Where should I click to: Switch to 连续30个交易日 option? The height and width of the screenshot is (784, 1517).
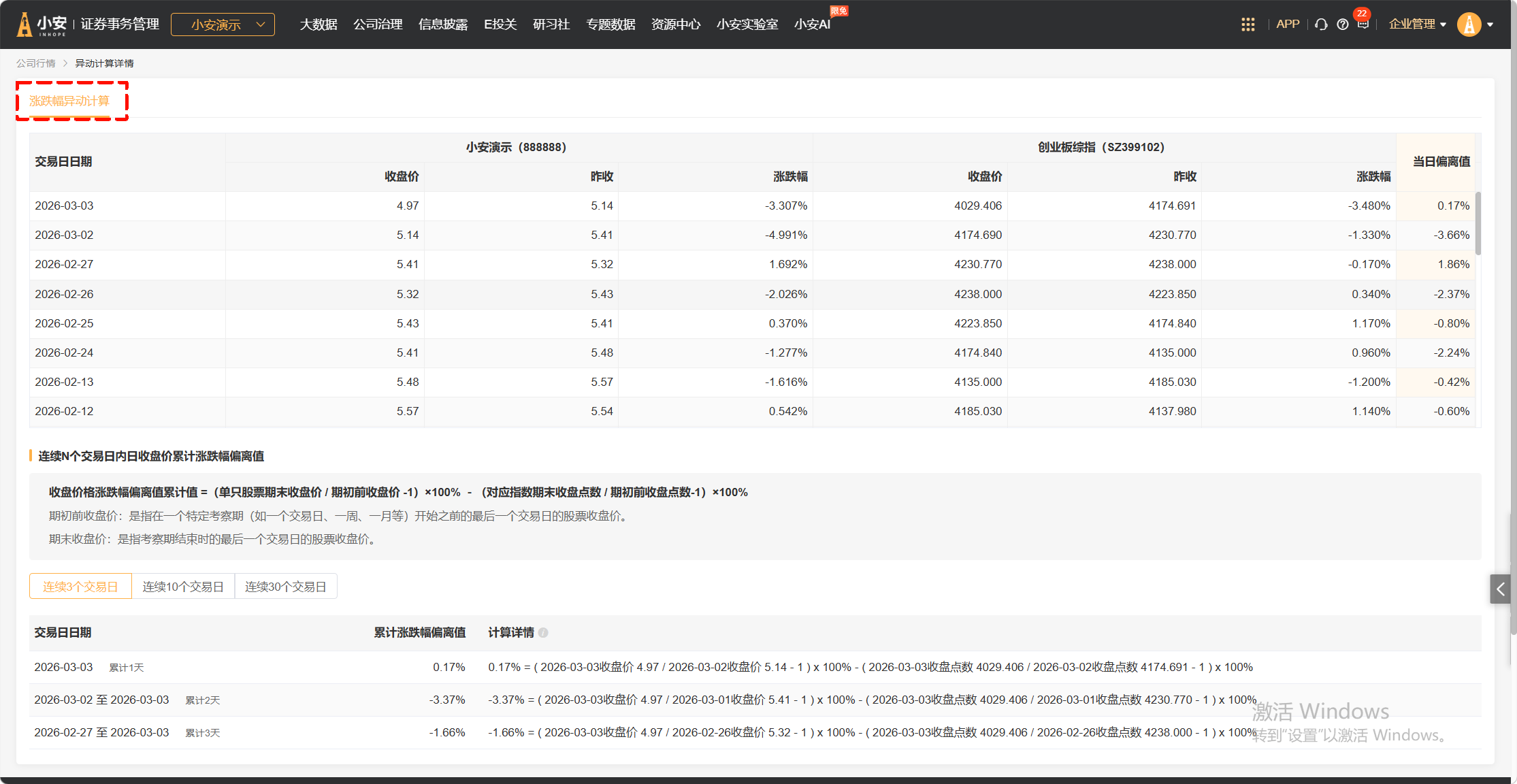tap(285, 587)
